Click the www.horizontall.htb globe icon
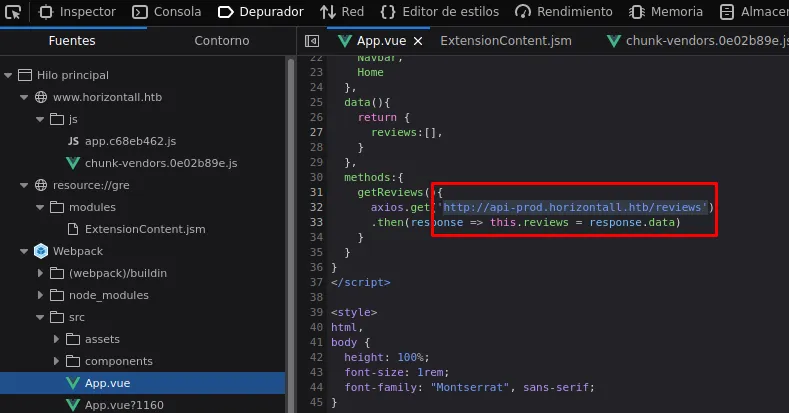Viewport: 789px width, 413px height. pyautogui.click(x=41, y=97)
